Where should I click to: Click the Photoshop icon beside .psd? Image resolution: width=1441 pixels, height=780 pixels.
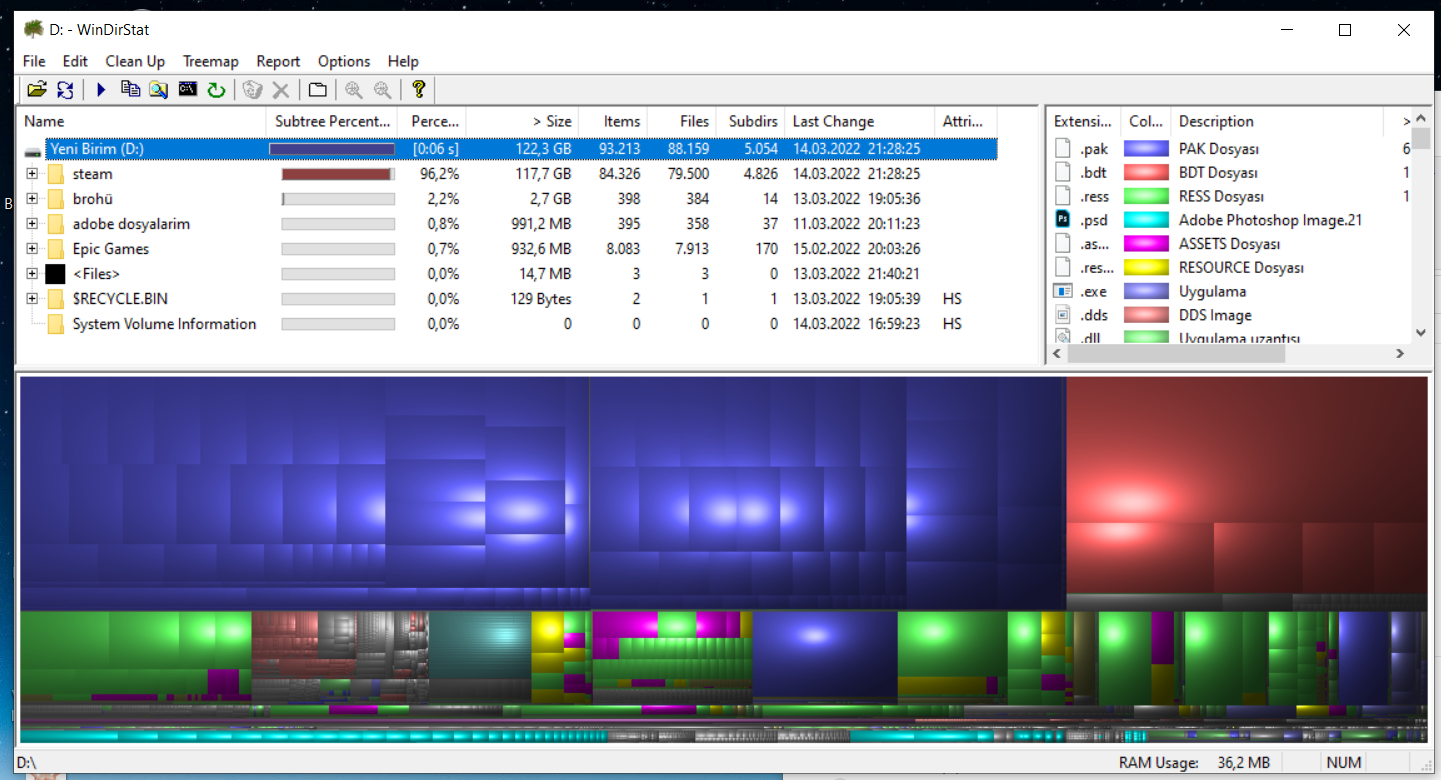1062,220
